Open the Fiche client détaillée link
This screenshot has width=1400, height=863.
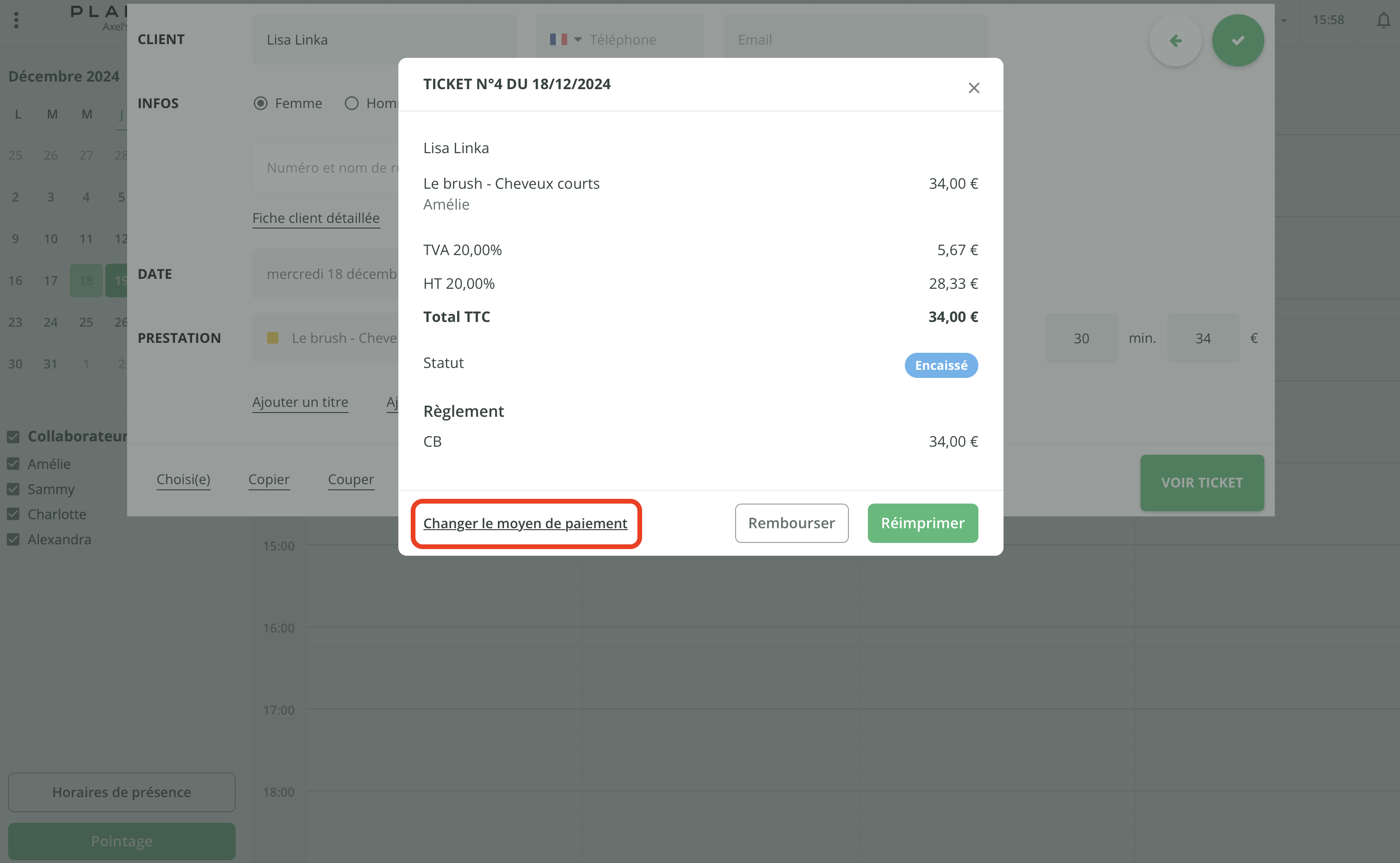tap(315, 218)
